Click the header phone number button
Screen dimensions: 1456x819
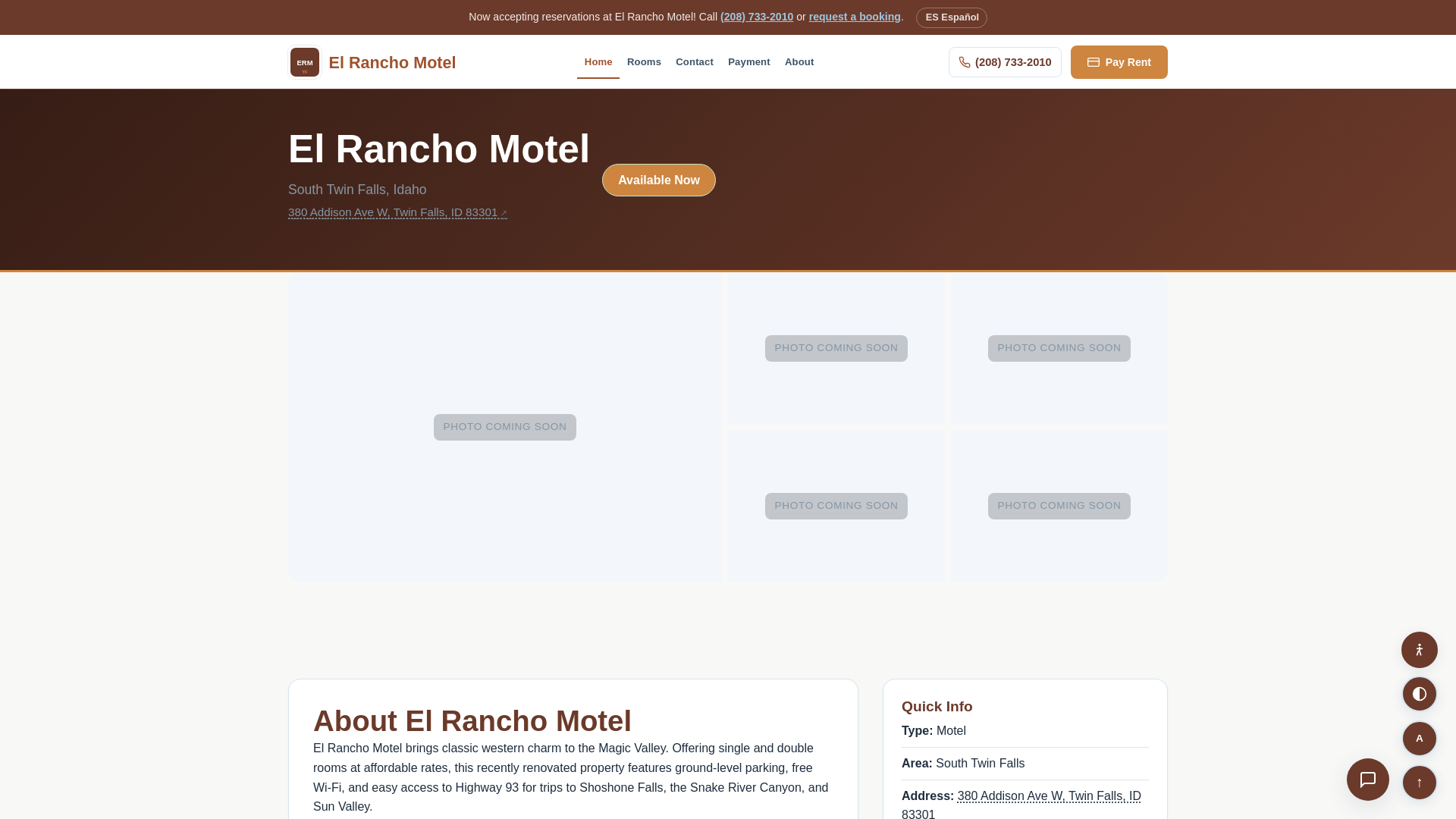coord(1005,62)
